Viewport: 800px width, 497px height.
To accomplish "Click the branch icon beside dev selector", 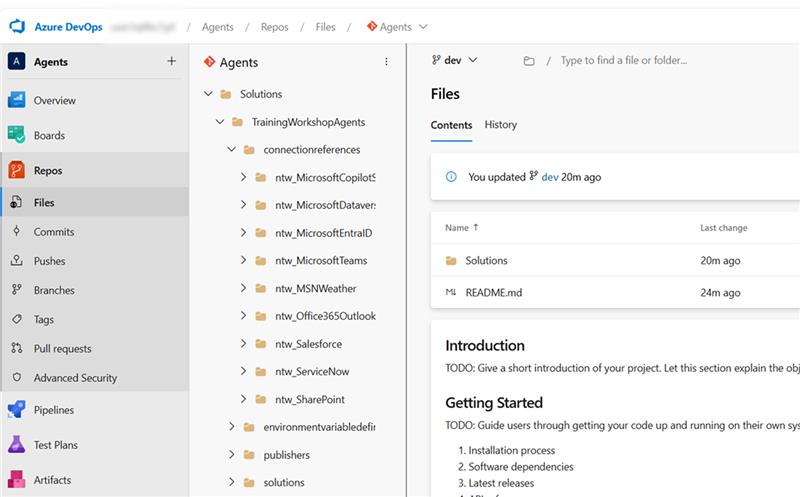I will tap(436, 60).
